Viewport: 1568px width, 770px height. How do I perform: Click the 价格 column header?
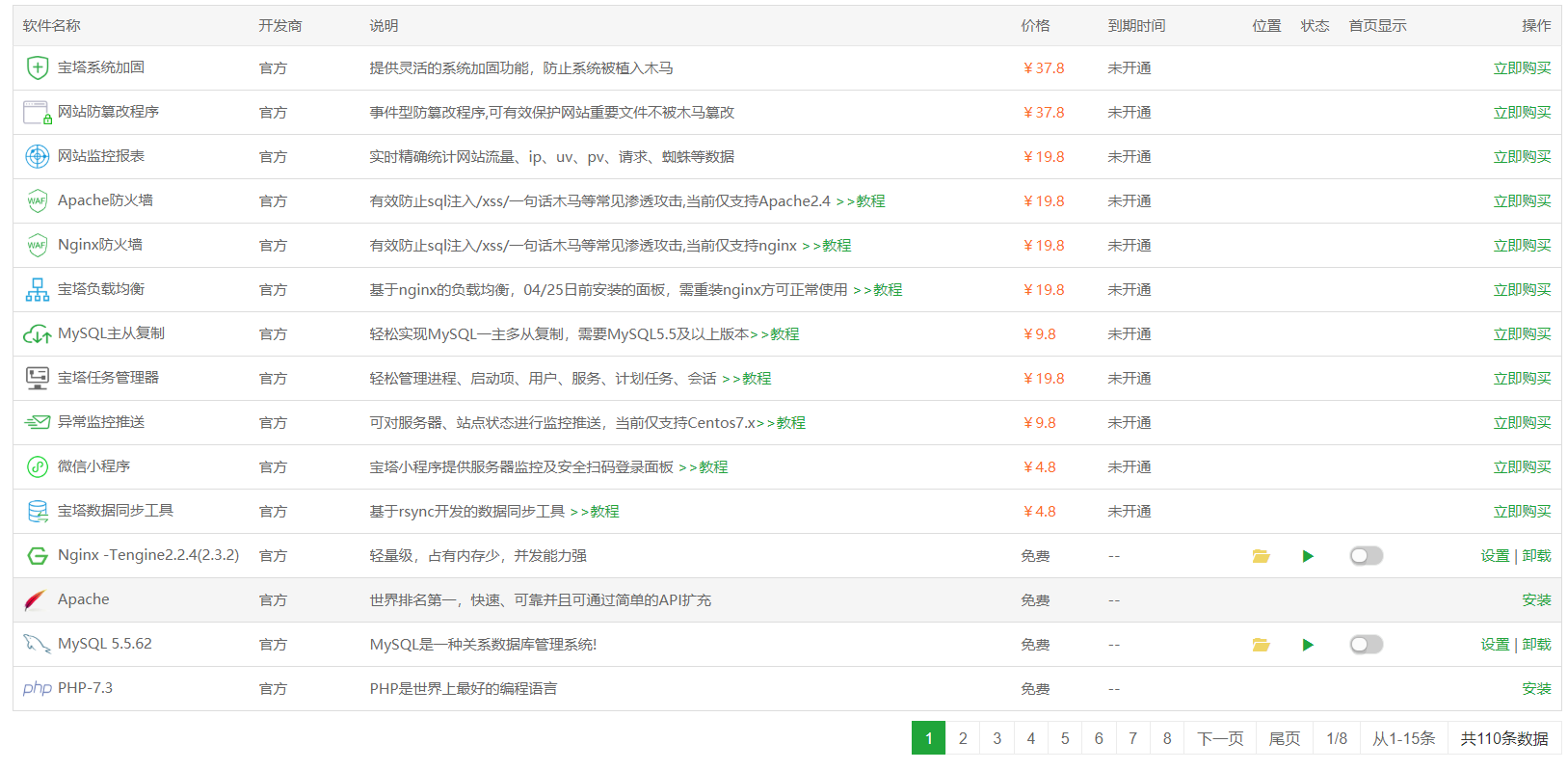tap(1036, 26)
